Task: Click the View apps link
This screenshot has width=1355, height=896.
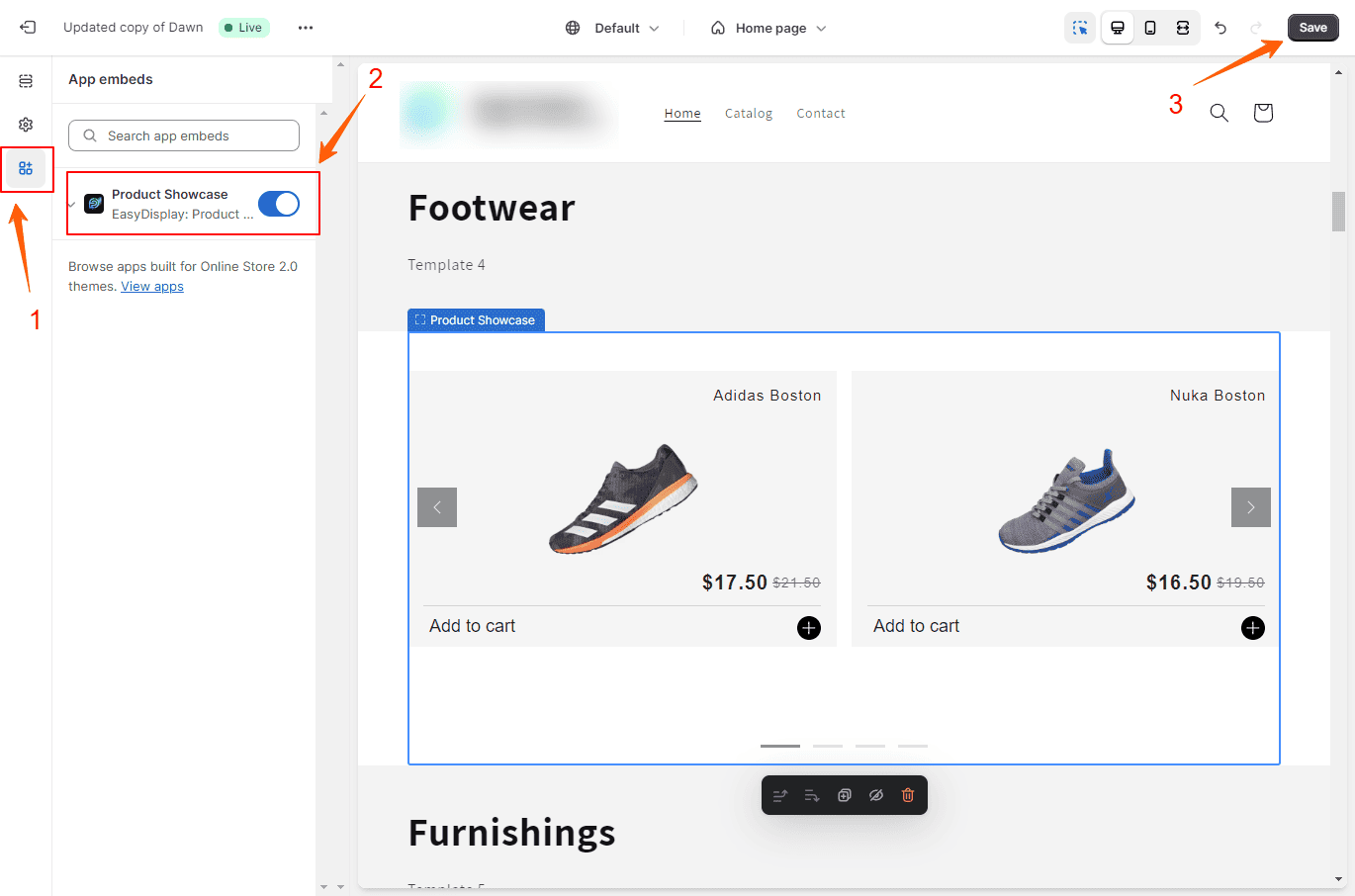Action: coord(152,287)
